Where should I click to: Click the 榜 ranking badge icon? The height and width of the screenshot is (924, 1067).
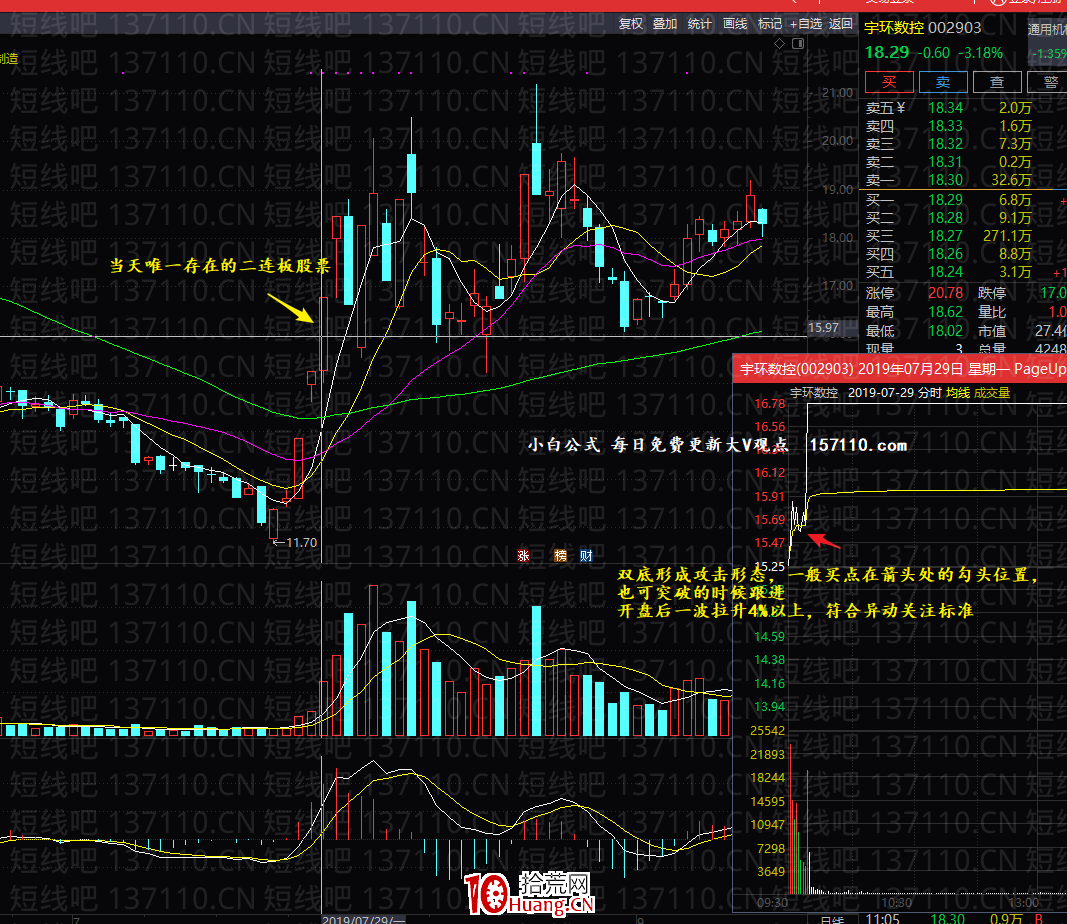click(560, 555)
